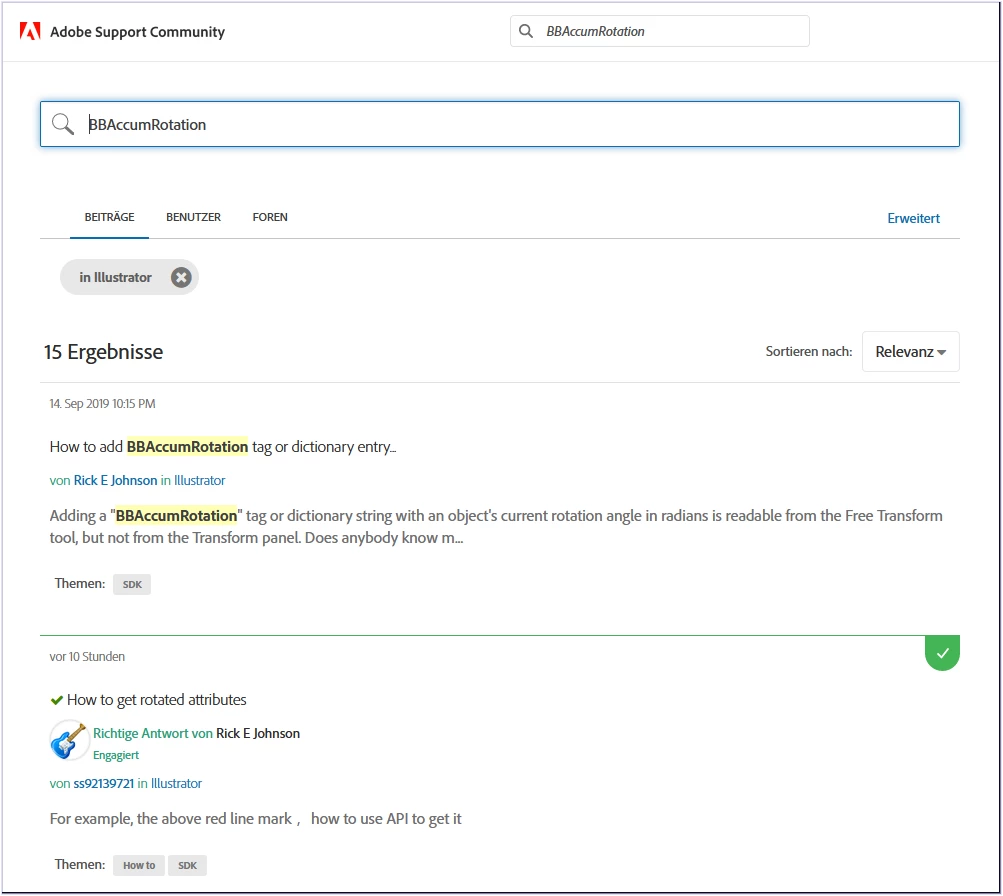The image size is (1003, 896).
Task: Open Rick E Johnson's profile in the first result
Action: 115,480
